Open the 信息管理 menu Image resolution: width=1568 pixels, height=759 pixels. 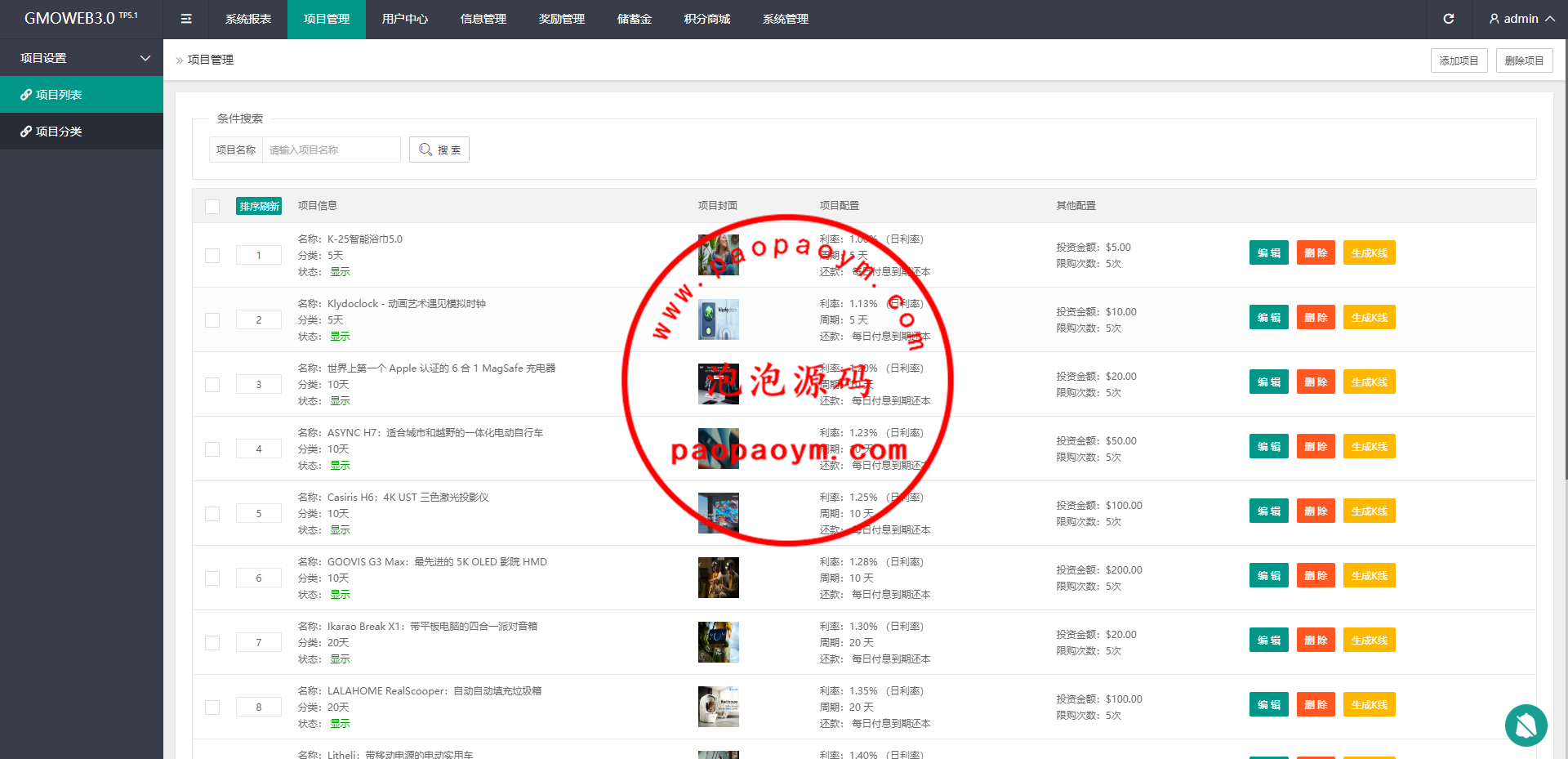483,19
